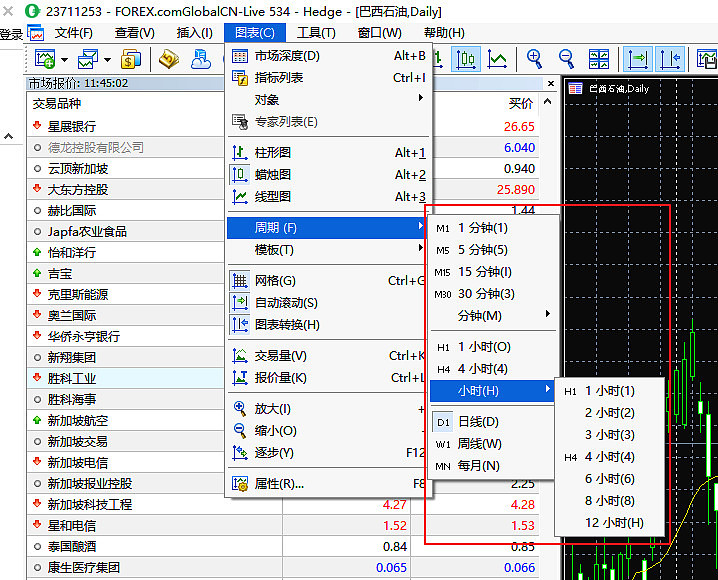Open the Navigator folder-star icon
The height and width of the screenshot is (580, 718).
click(169, 59)
